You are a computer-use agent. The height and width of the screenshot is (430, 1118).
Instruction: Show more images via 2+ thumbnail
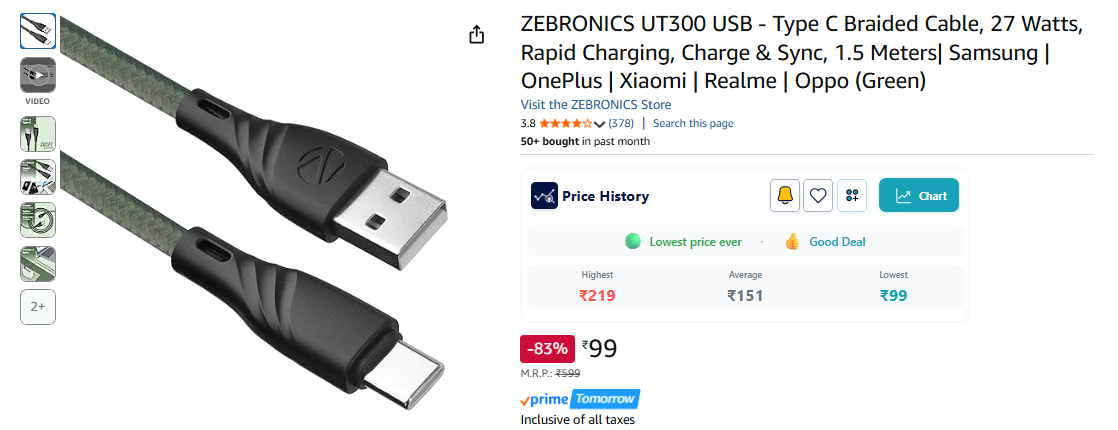(x=38, y=307)
